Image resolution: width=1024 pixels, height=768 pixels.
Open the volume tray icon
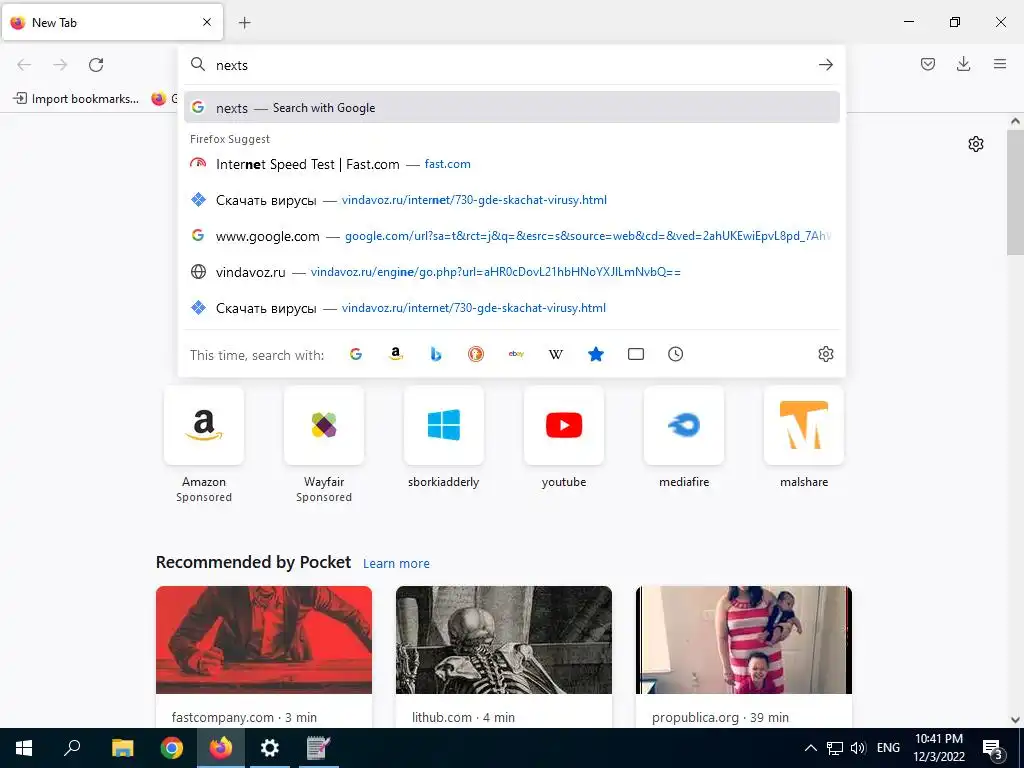point(858,748)
